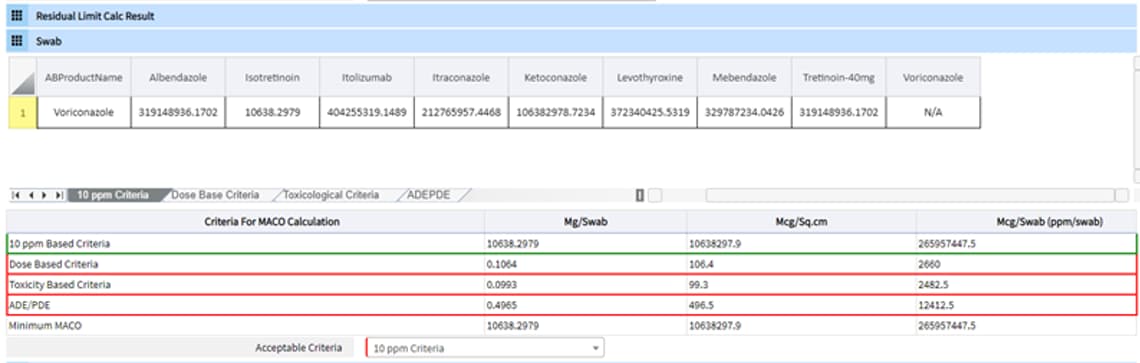Click the Voriconazole column header

coord(933,77)
